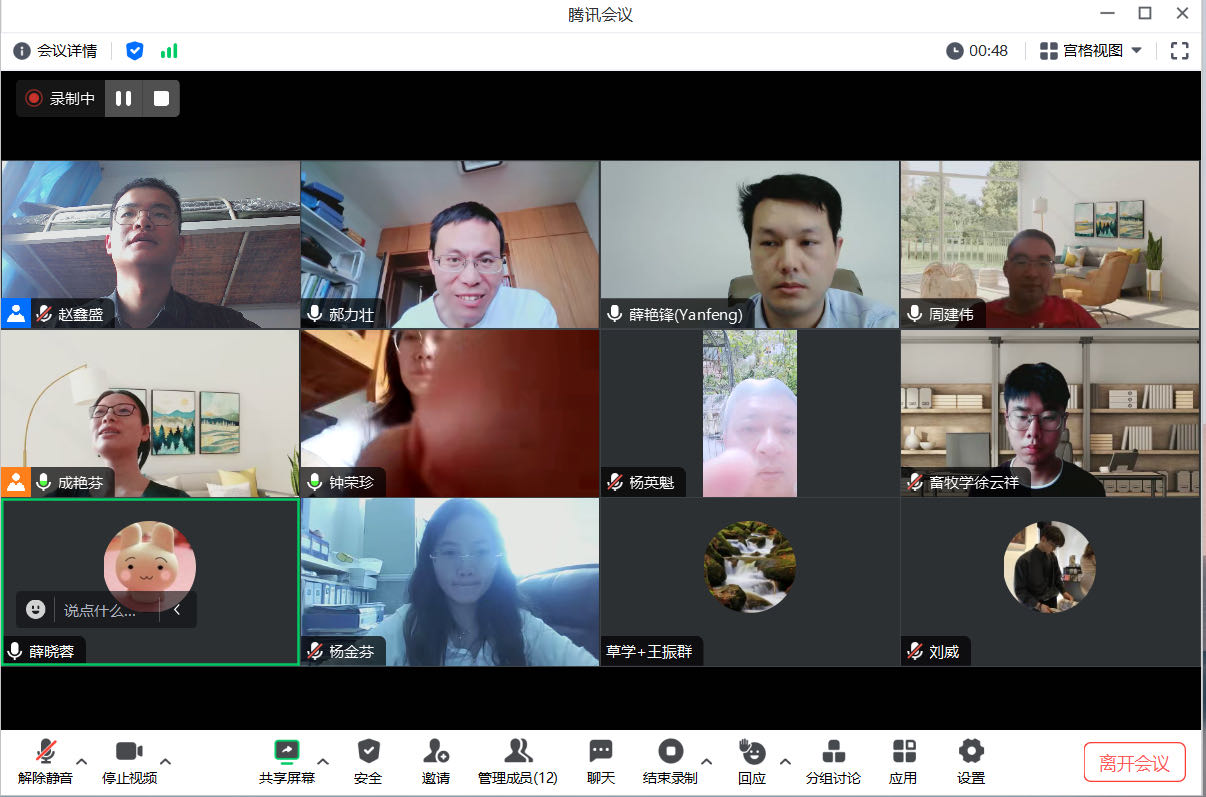
Task: Collapse the message box chevron
Action: 177,609
